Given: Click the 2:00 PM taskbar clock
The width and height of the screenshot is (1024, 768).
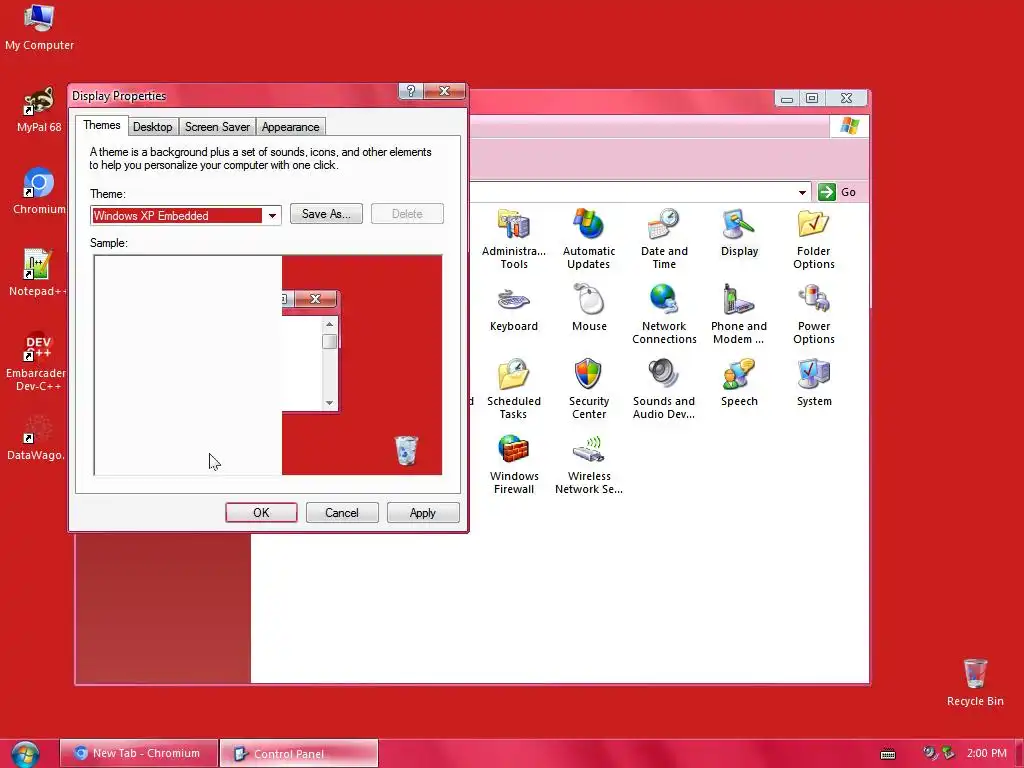Looking at the screenshot, I should tap(987, 753).
